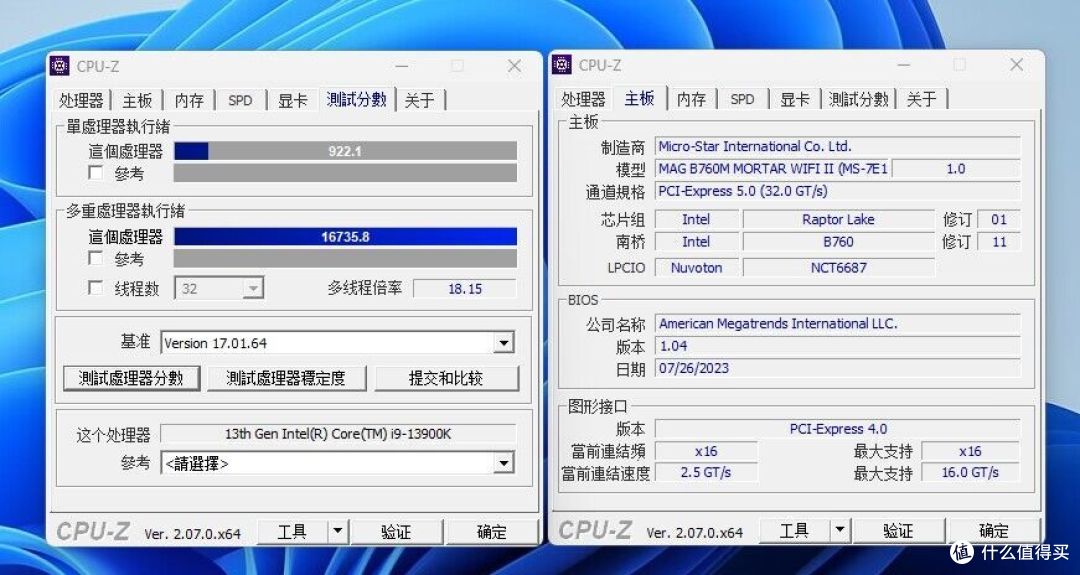This screenshot has width=1080, height=575.
Task: Click southbridge revision field 11
Action: (x=999, y=242)
